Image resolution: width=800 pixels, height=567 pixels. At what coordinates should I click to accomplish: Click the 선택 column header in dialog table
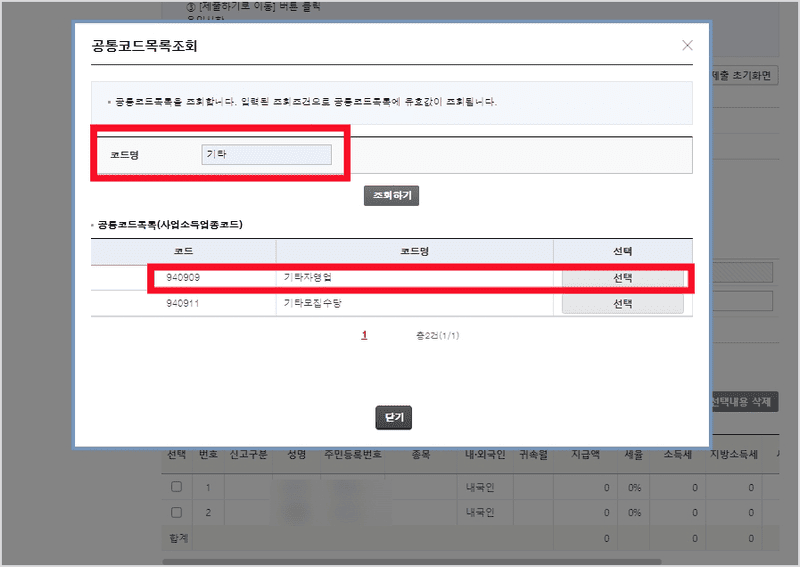622,251
